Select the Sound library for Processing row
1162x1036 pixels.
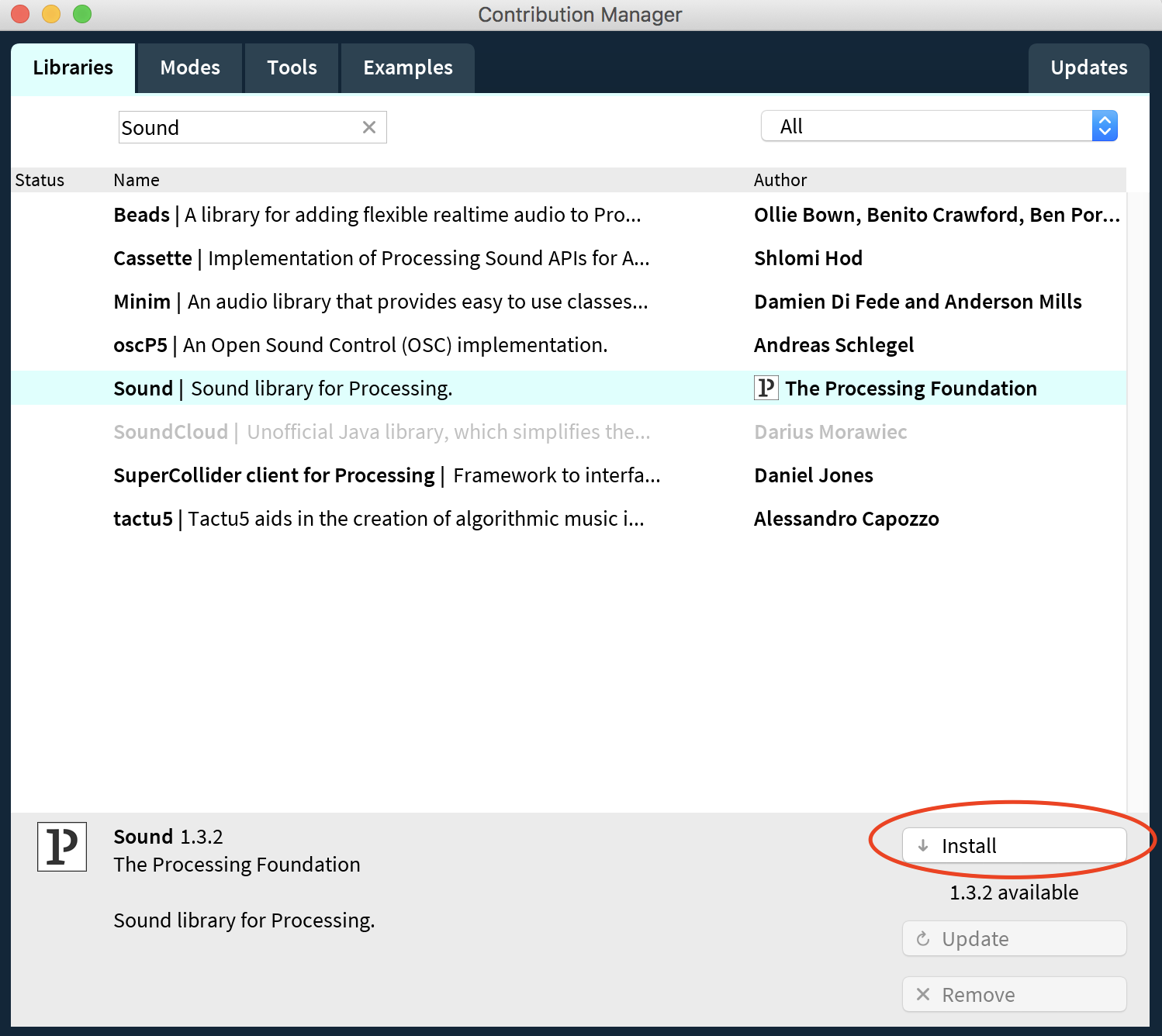(x=569, y=388)
